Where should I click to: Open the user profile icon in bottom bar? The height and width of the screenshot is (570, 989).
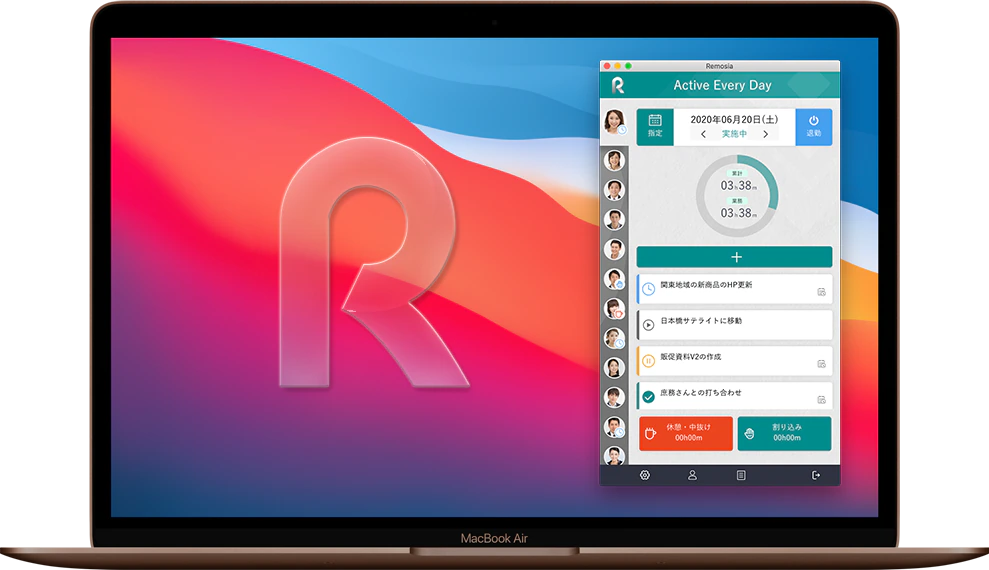[x=692, y=475]
